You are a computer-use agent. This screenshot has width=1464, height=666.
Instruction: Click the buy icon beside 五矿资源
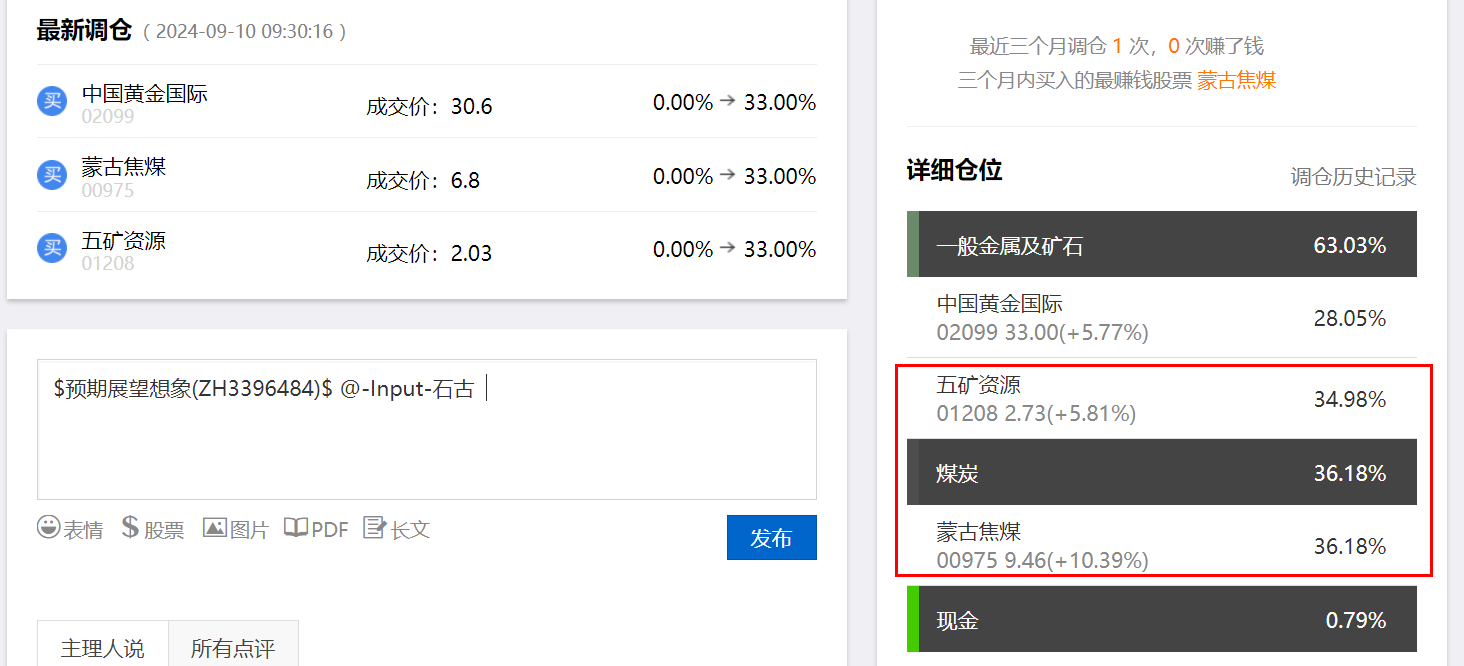52,248
